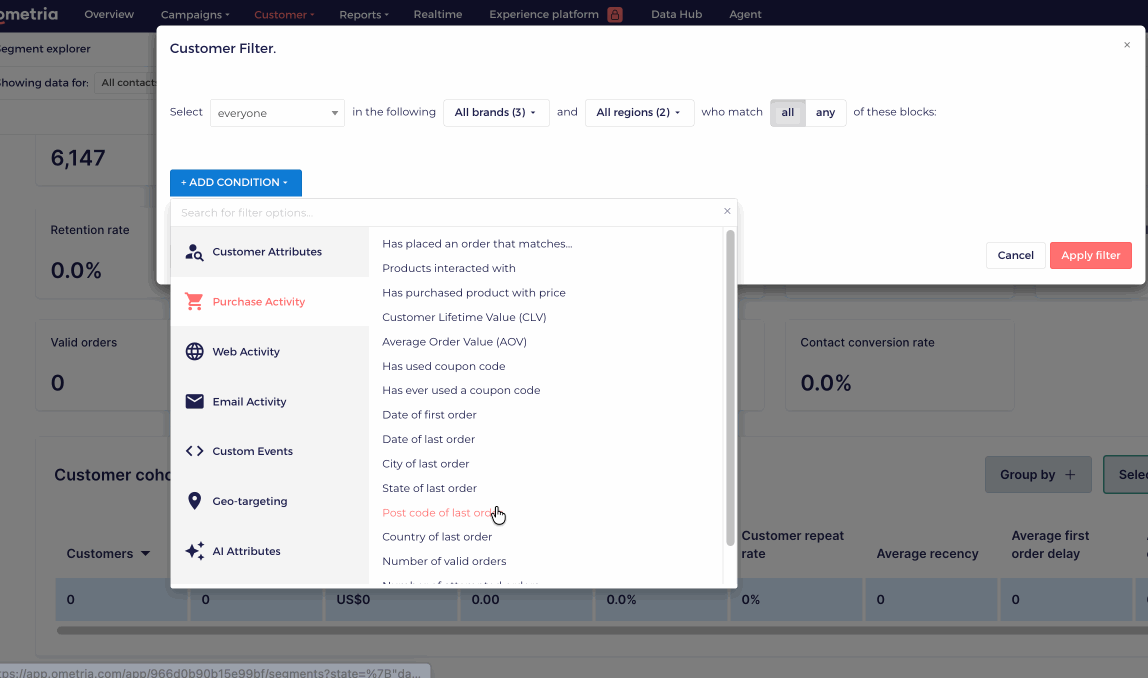Screen dimensions: 1148x678
Task: Select the Geo-targeting category
Action: (269, 501)
